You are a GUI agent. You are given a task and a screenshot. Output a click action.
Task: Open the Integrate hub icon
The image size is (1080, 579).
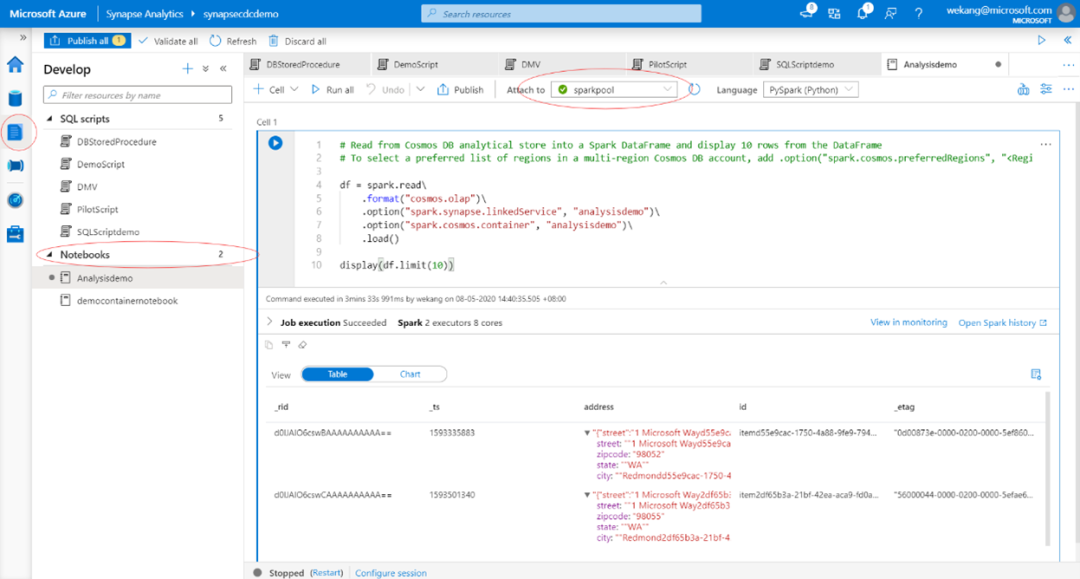[x=15, y=165]
